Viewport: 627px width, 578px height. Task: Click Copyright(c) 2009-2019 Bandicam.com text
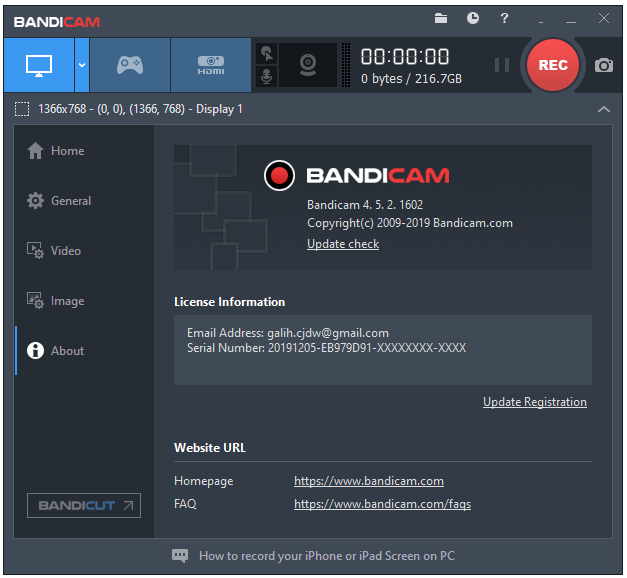(409, 223)
